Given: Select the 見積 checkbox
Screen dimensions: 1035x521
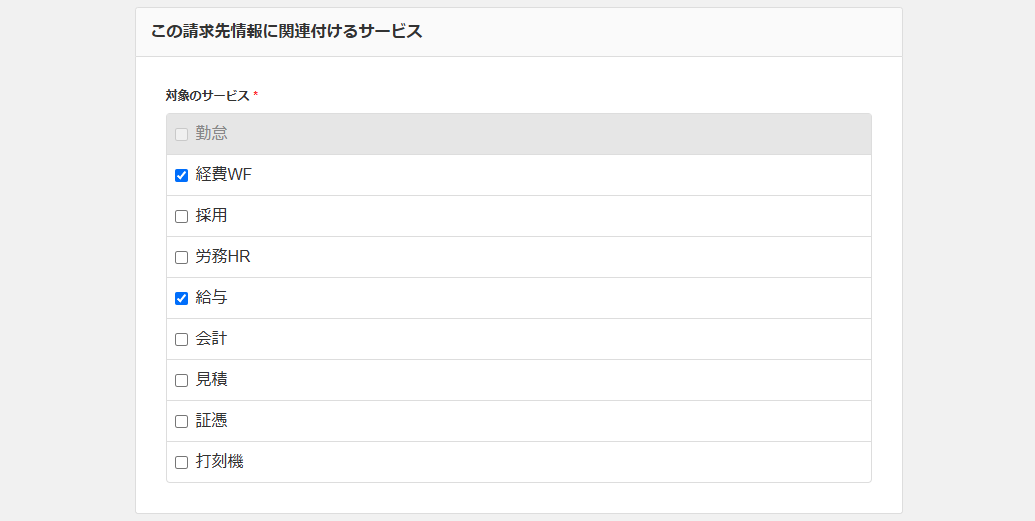Looking at the screenshot, I should pyautogui.click(x=181, y=380).
